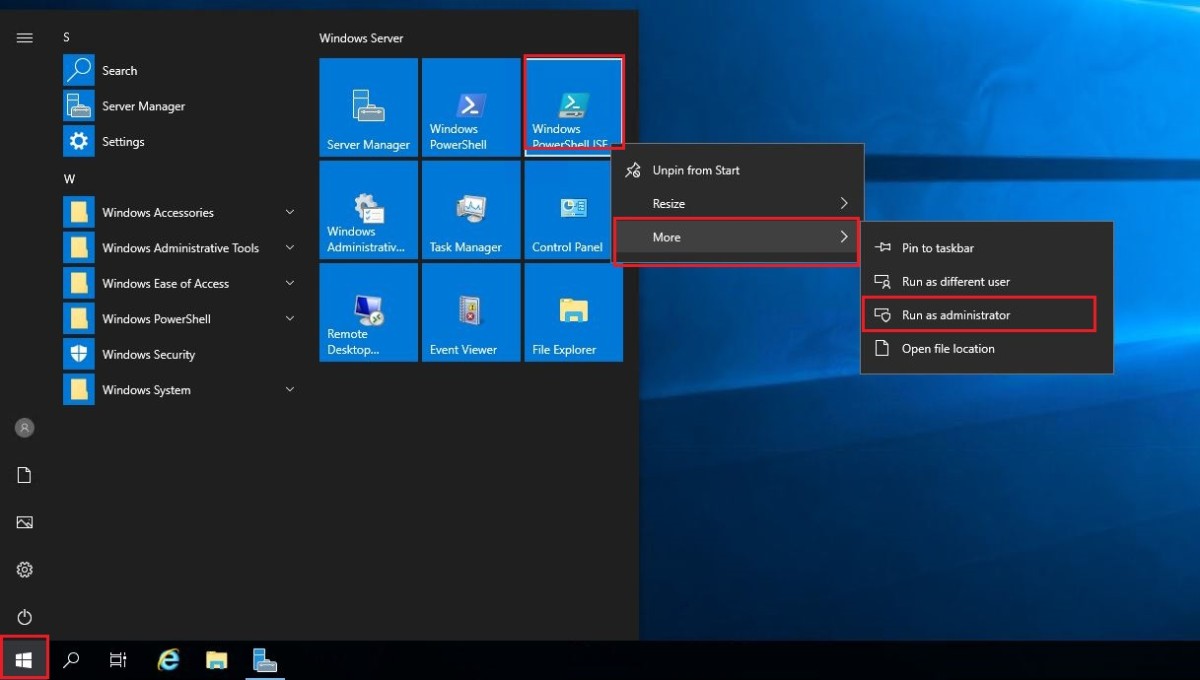This screenshot has width=1200, height=680.
Task: Open Settings from the app list
Action: (x=180, y=142)
